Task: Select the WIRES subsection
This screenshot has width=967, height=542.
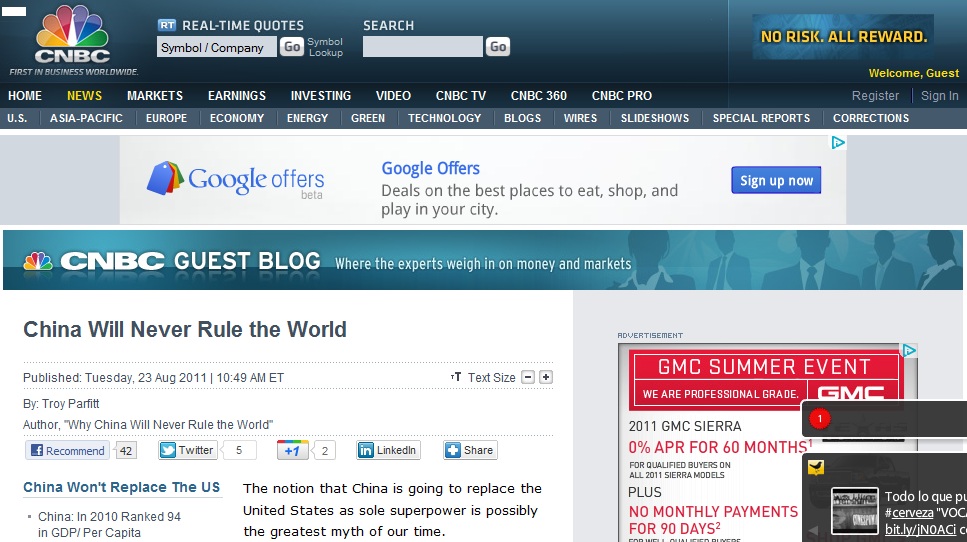Action: coord(580,118)
